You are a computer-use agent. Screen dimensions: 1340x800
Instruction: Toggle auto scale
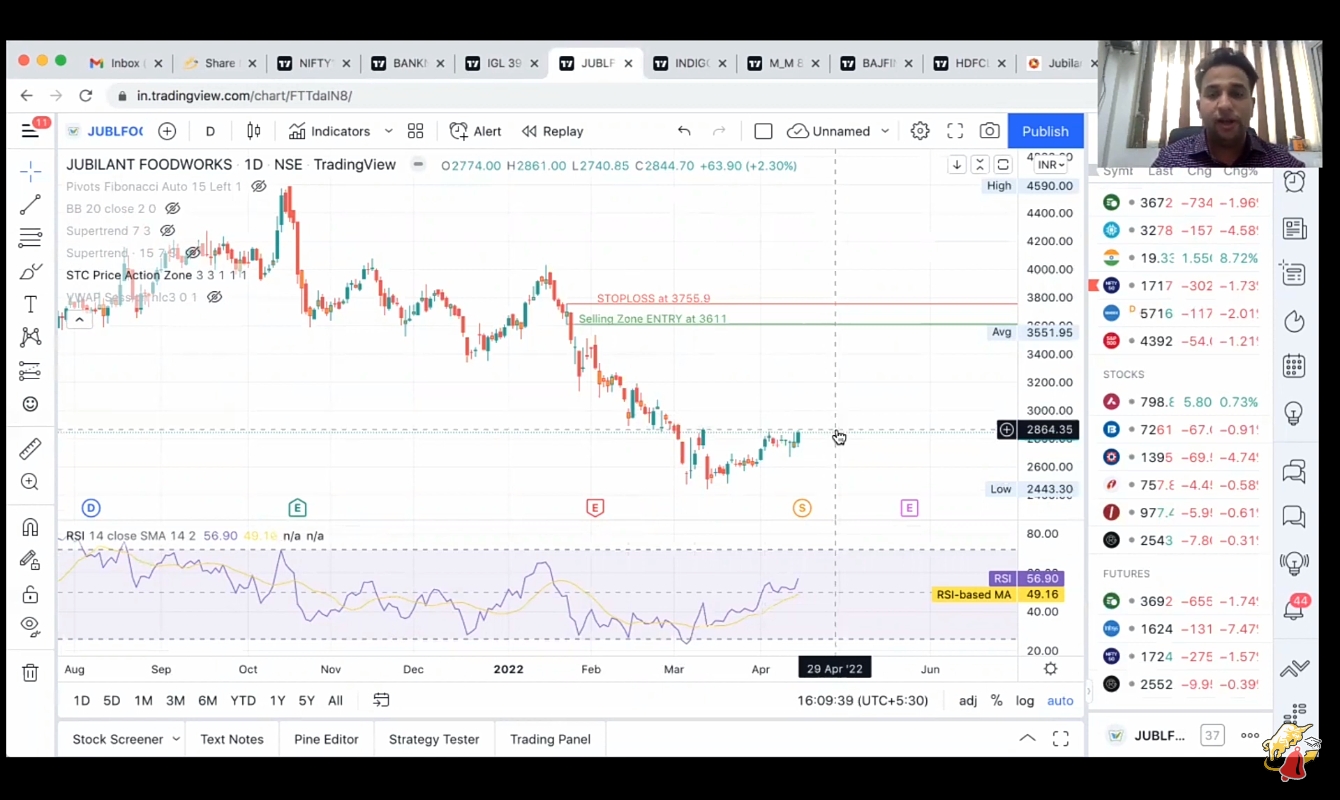pos(1060,700)
